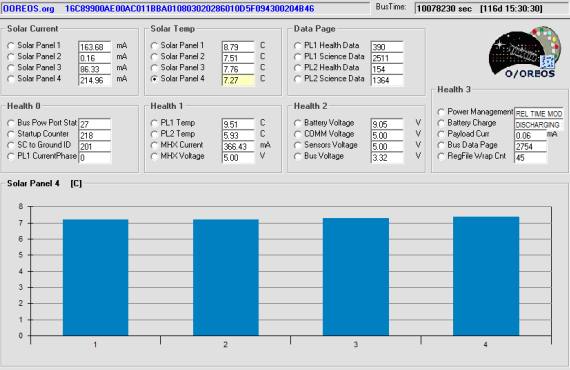Graph the Bus Voltage reading

tap(297, 156)
